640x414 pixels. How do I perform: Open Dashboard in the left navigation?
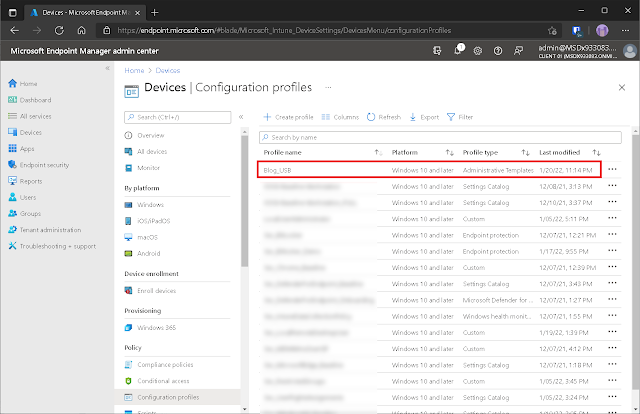click(29, 100)
